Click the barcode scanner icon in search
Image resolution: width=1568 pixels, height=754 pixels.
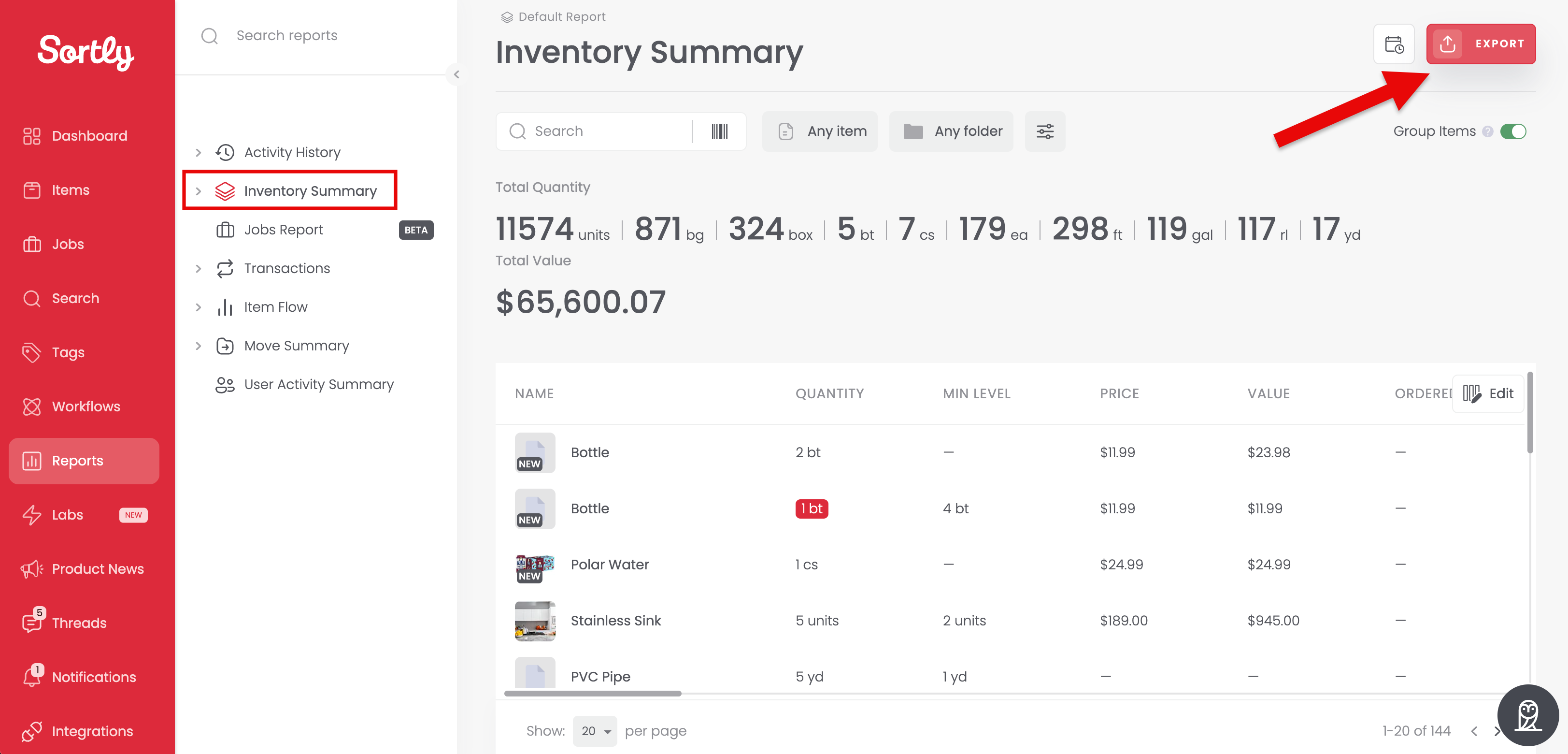pos(719,131)
